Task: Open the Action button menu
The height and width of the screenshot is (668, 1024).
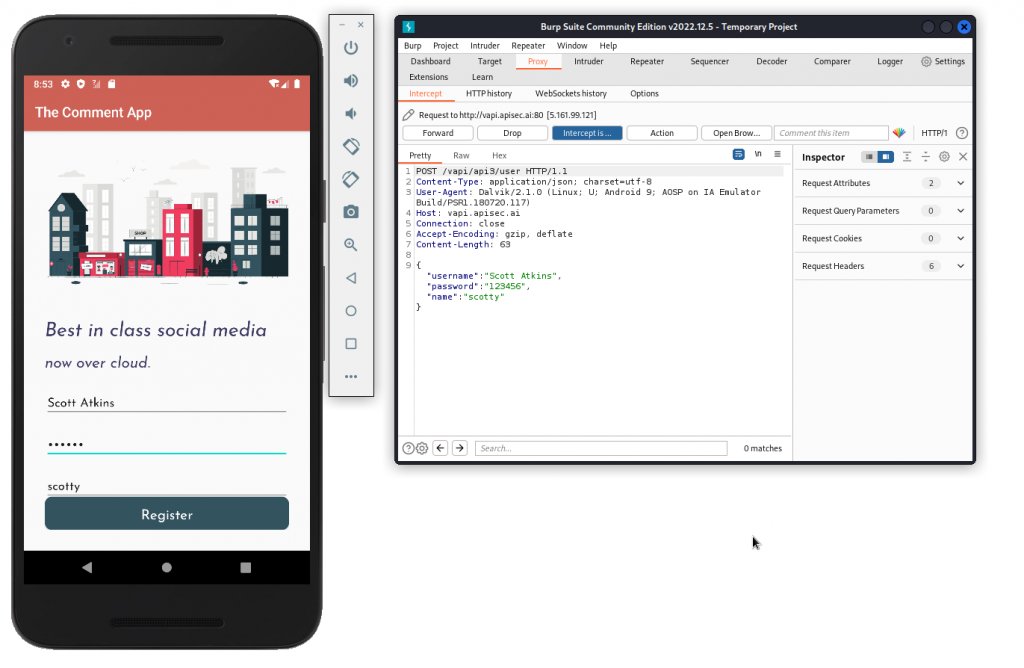Action: point(662,133)
